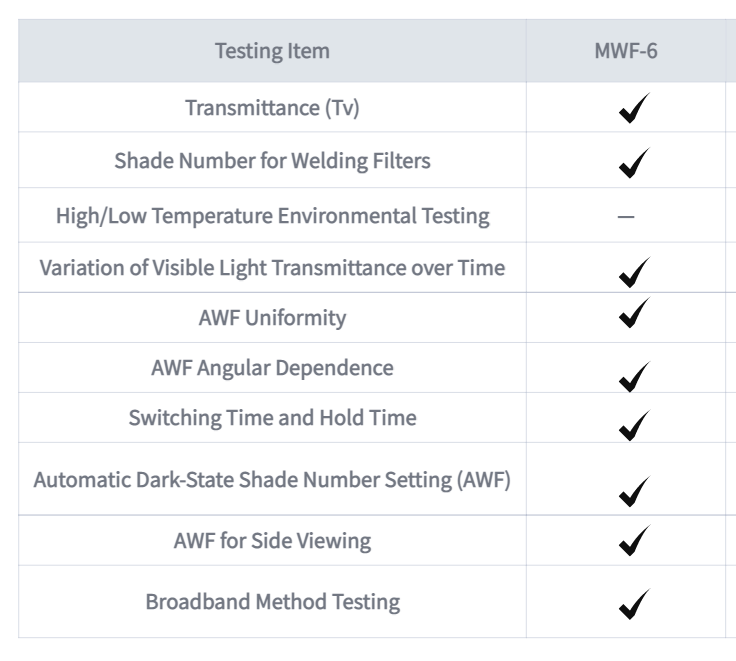Select the Testing Item column header
The image size is (736, 661).
pyautogui.click(x=272, y=51)
